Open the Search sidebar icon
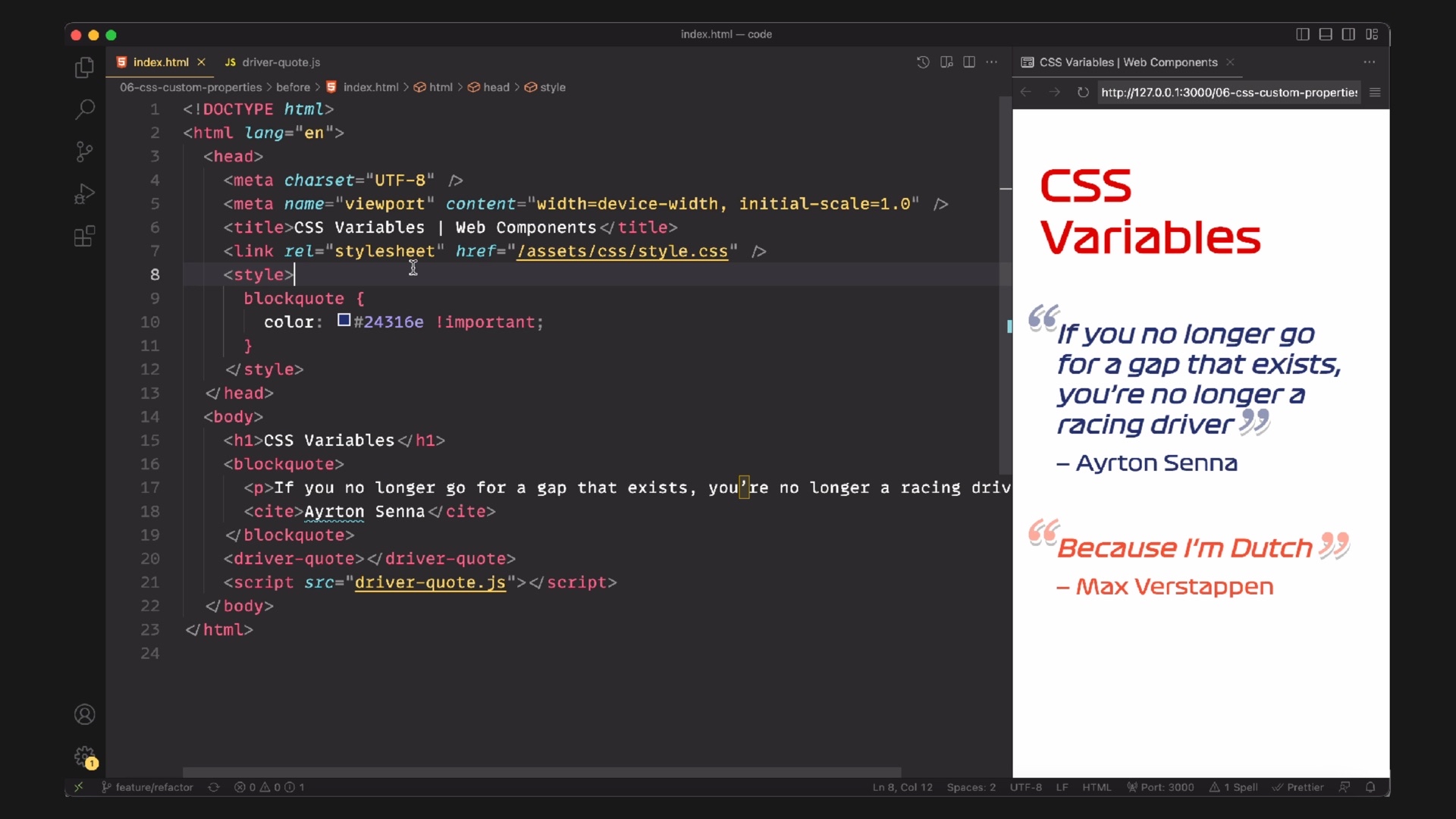1456x819 pixels. click(x=84, y=109)
